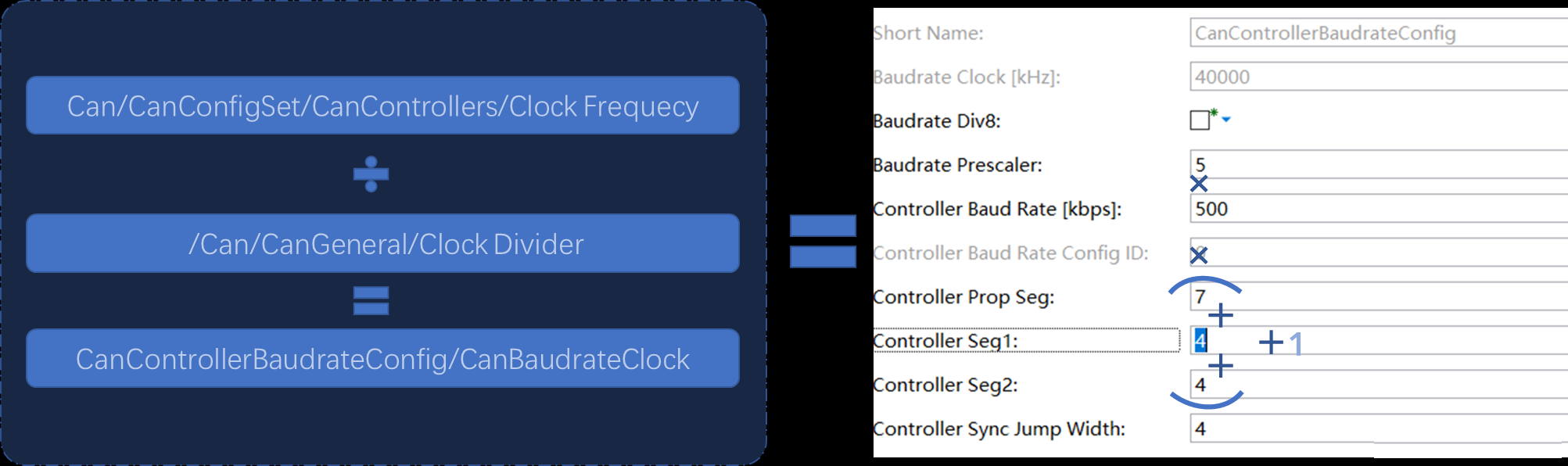The width and height of the screenshot is (1568, 466).
Task: Focus the Baudrate Prescaler field
Action: [1376, 164]
